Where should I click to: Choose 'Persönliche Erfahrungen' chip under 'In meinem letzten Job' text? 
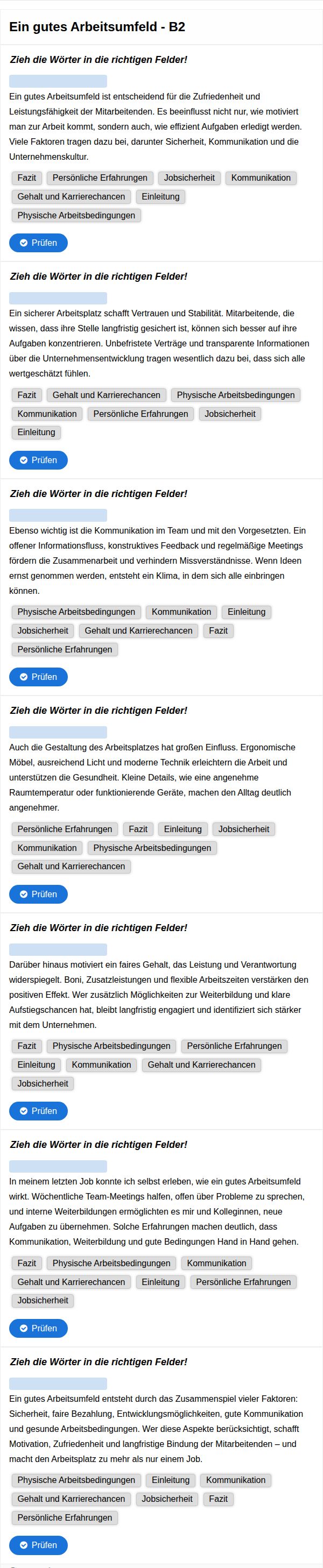[x=243, y=1282]
